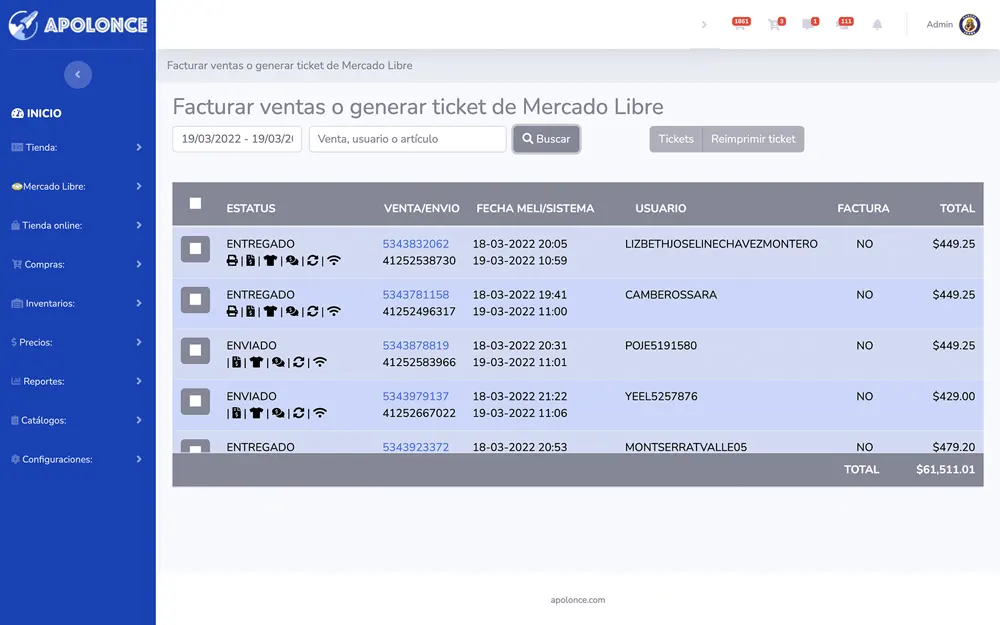The image size is (1000, 625).
Task: Open sale link 5343832062
Action: [416, 244]
